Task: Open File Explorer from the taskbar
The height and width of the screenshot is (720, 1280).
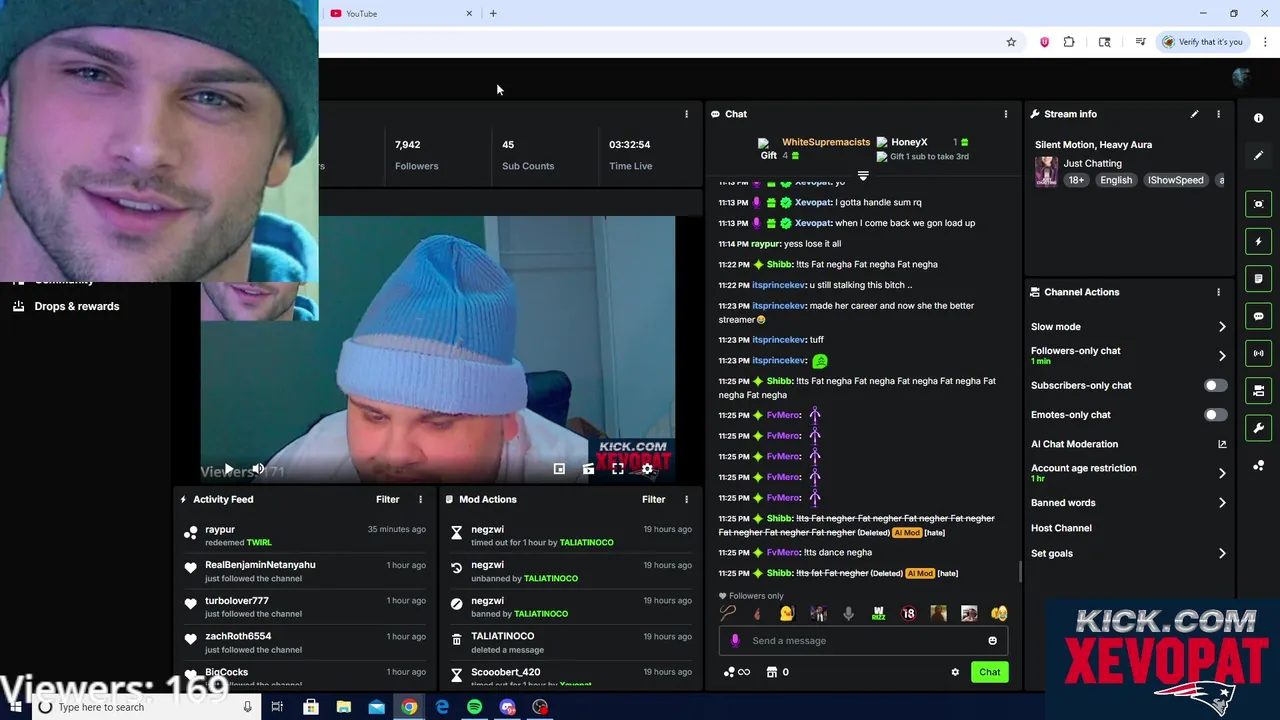Action: (343, 707)
